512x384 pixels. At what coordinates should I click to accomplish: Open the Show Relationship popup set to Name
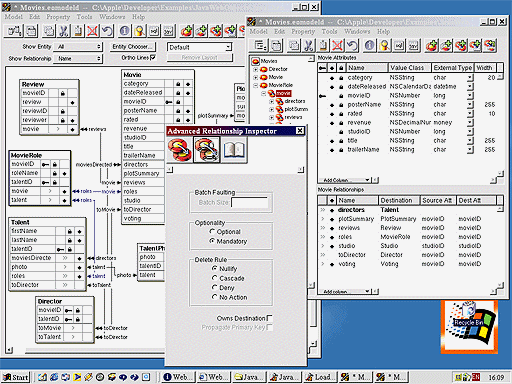coord(79,58)
